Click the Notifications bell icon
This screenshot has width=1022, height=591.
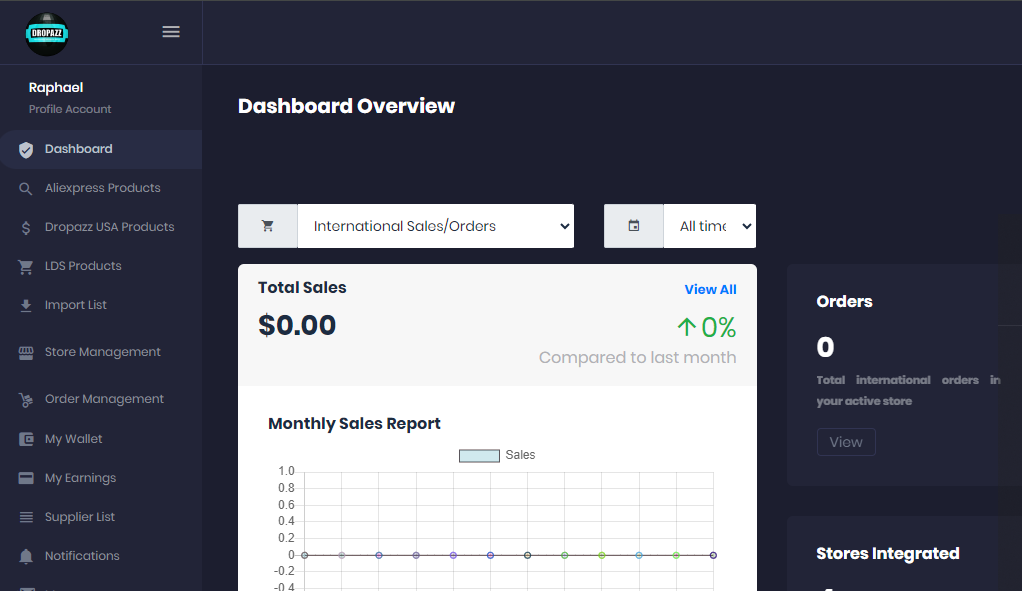(x=26, y=556)
